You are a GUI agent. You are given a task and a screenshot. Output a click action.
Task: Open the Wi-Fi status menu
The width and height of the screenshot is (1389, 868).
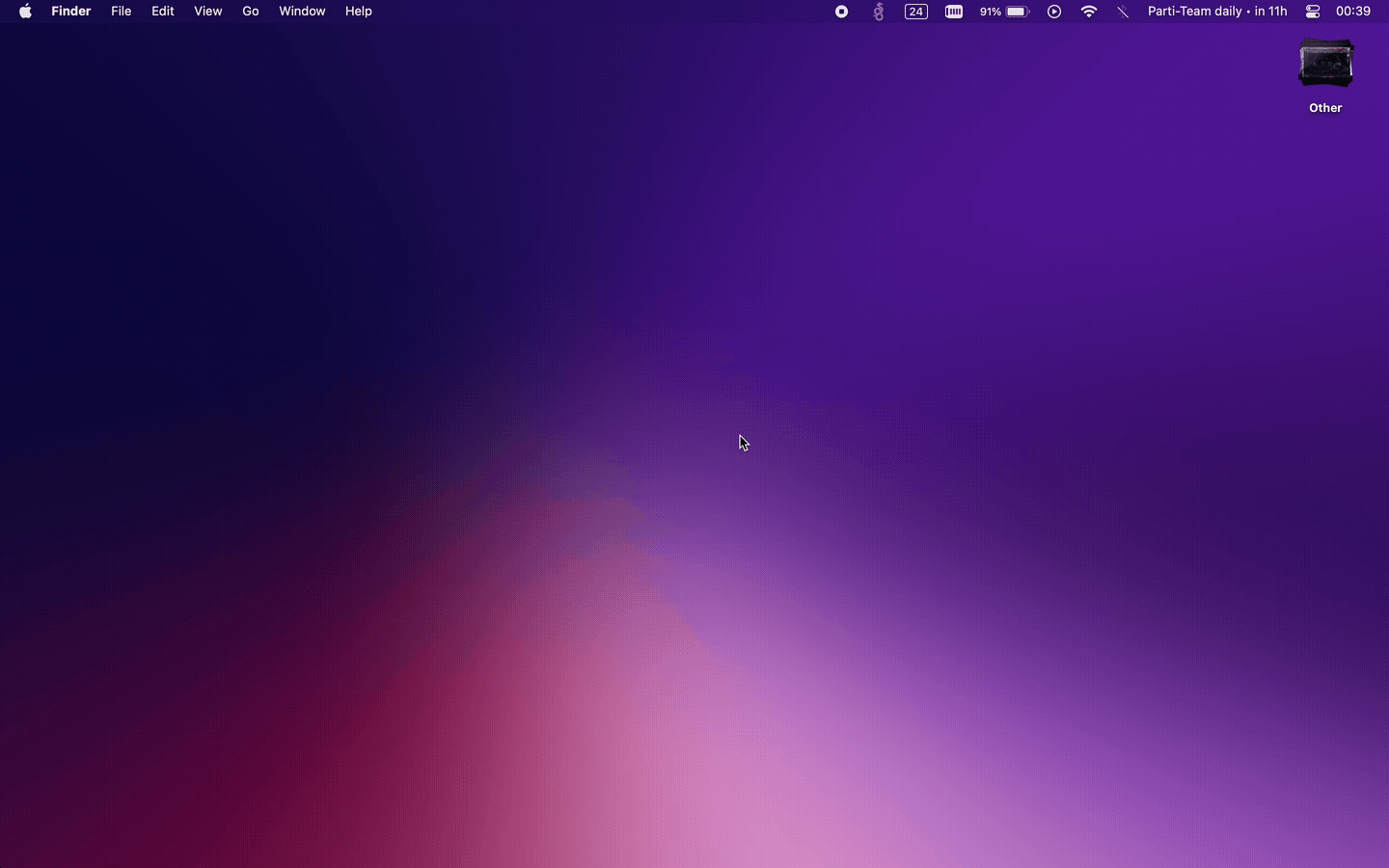point(1089,12)
